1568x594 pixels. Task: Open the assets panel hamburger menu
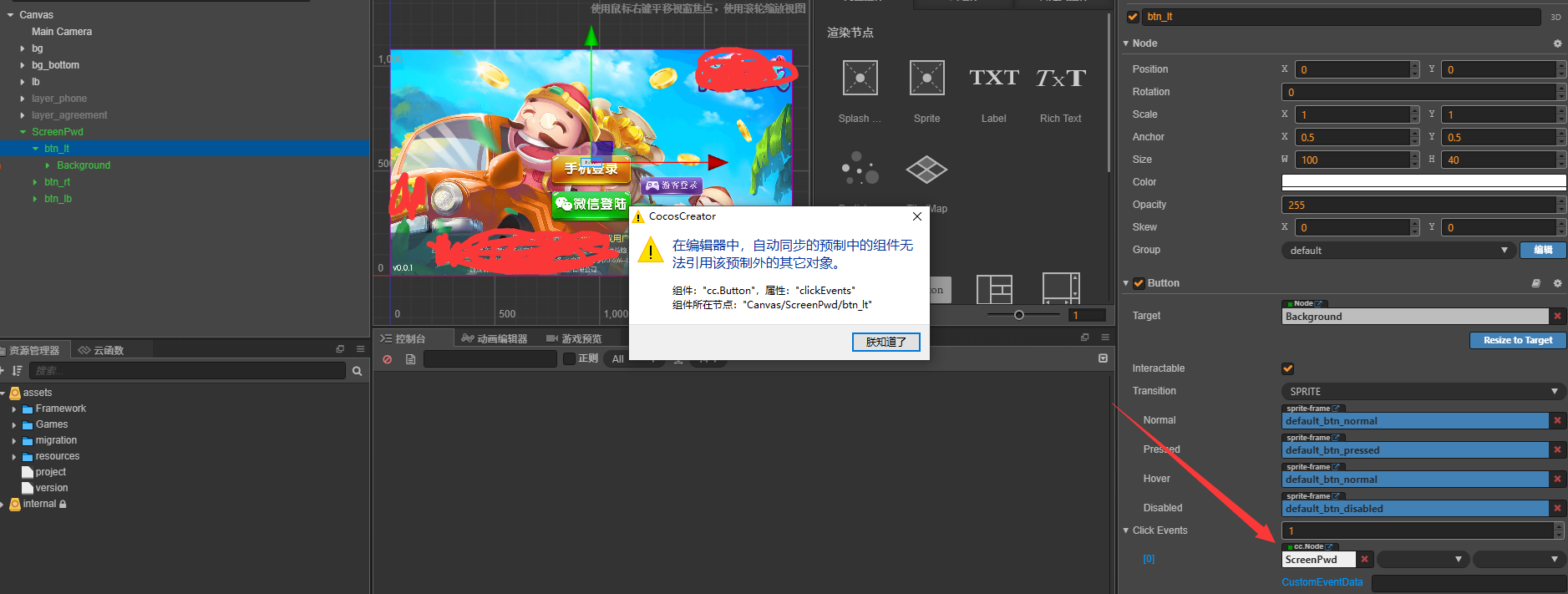360,349
